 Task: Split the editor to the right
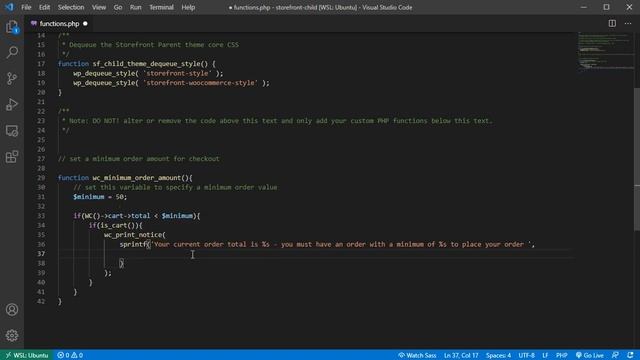(612, 24)
